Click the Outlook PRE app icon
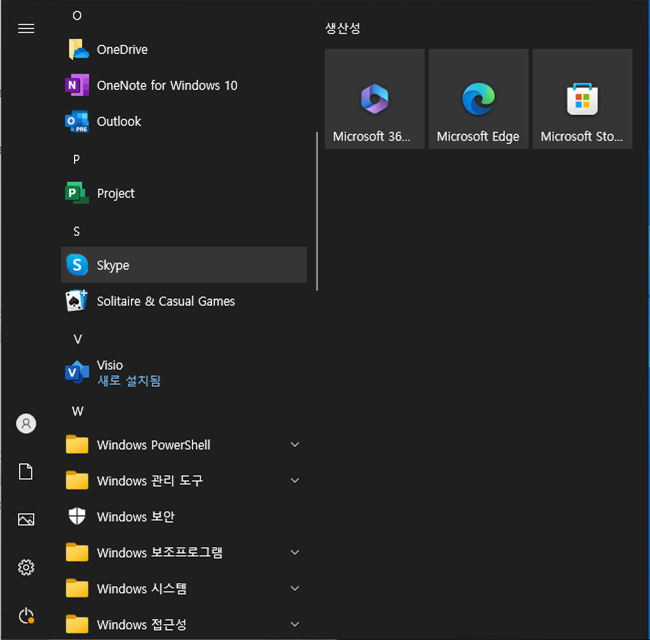This screenshot has width=650, height=640. click(77, 121)
